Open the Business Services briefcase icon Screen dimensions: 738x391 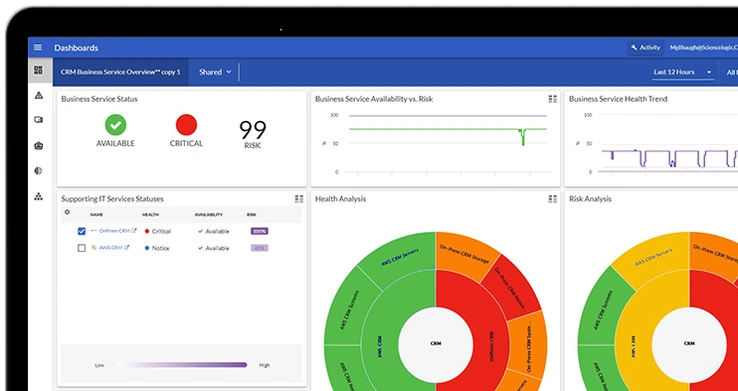[39, 146]
